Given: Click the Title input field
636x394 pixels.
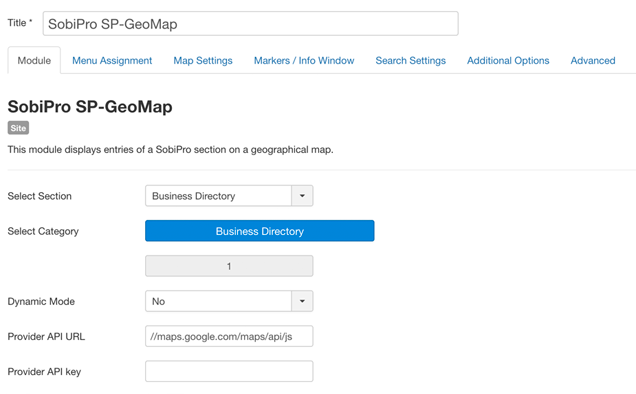Looking at the screenshot, I should [x=250, y=24].
